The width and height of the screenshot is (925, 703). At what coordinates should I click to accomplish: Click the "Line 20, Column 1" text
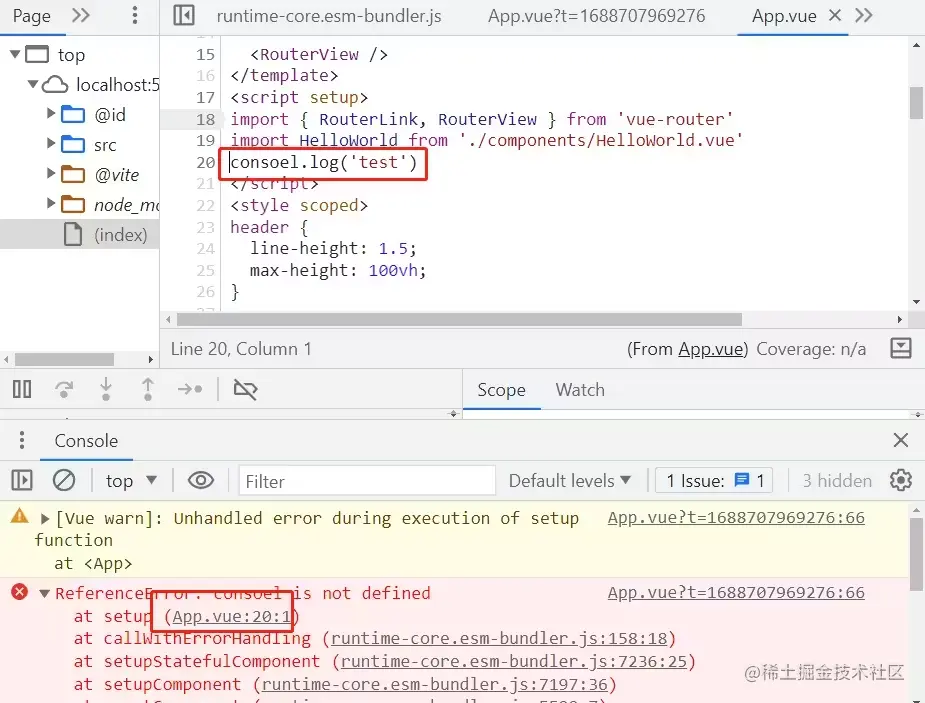241,349
